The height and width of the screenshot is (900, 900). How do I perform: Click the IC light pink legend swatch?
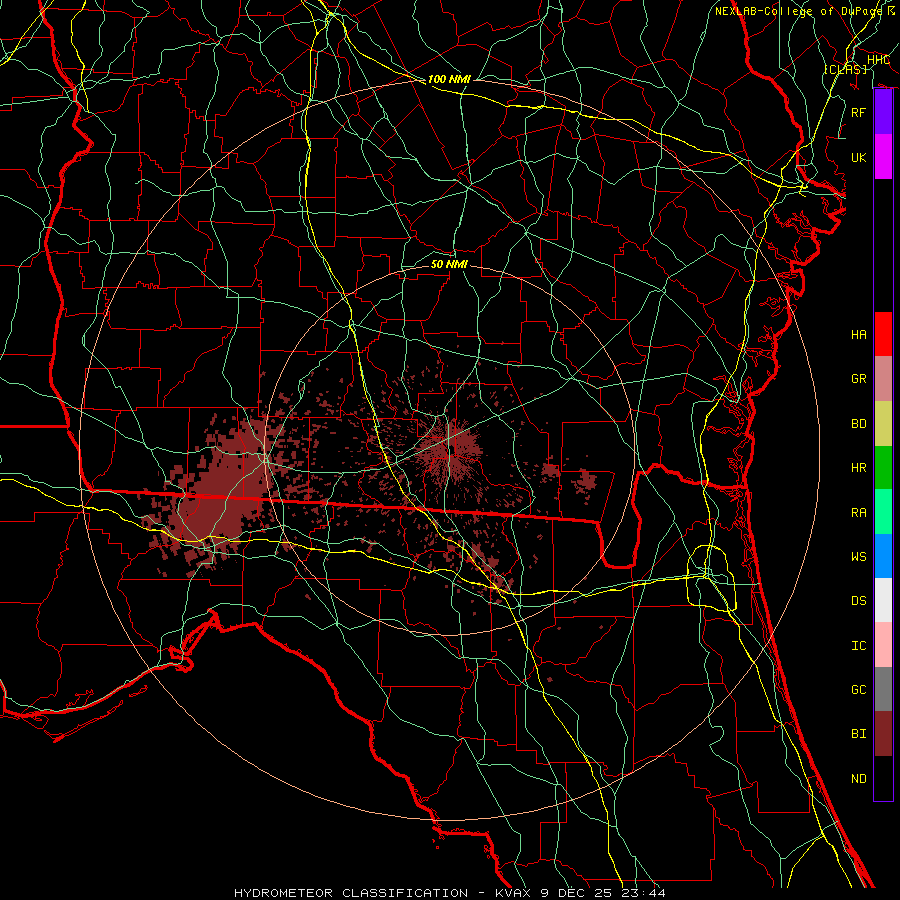(x=883, y=645)
